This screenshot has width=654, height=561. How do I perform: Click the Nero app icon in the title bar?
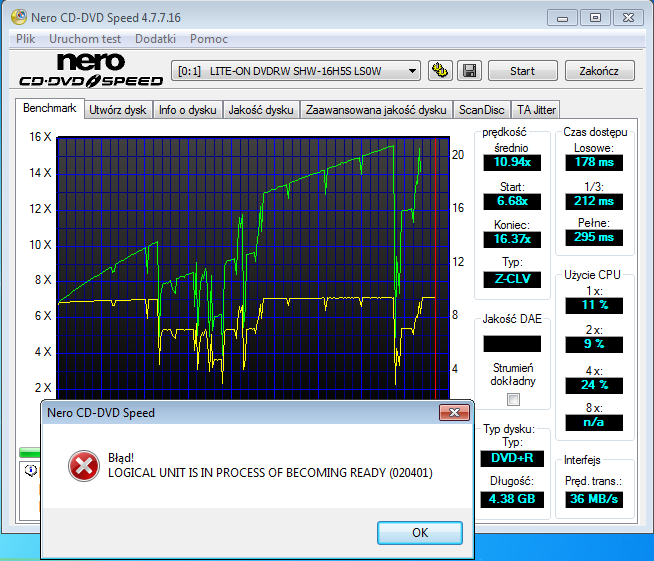pyautogui.click(x=19, y=18)
